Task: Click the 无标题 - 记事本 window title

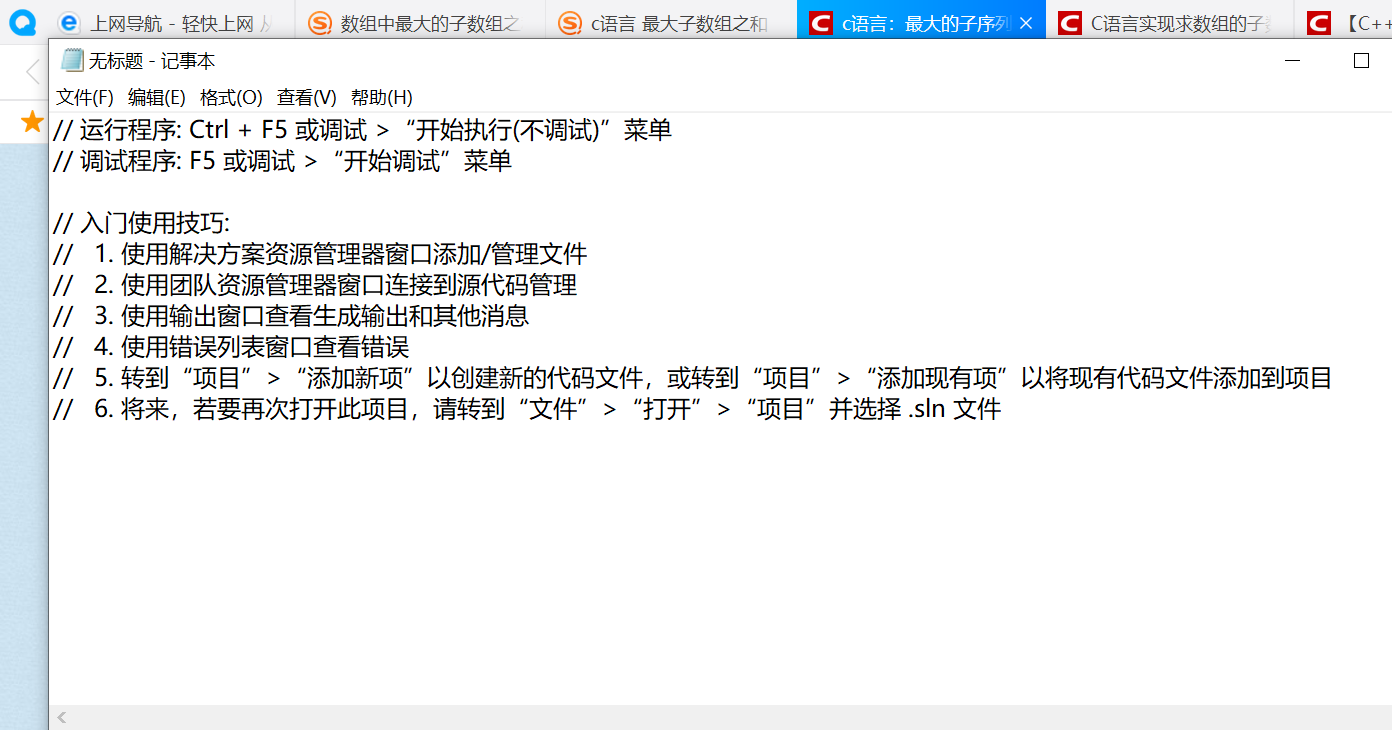Action: 152,61
